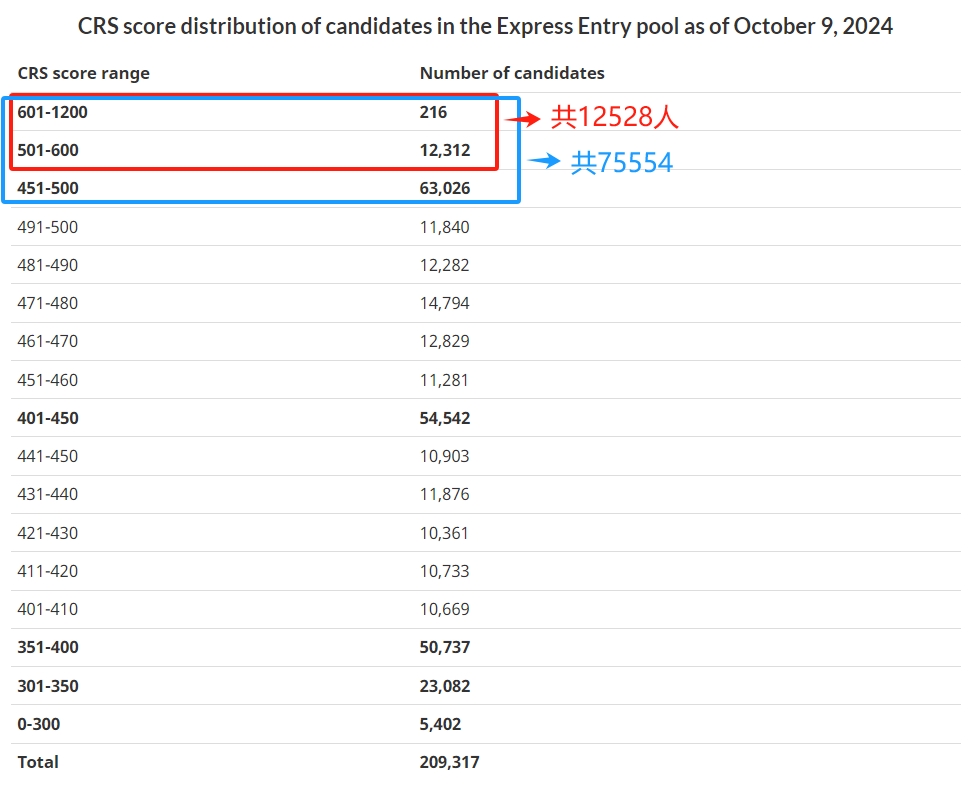Select the '481-490' score range cell
This screenshot has height=786, width=975.
48,266
